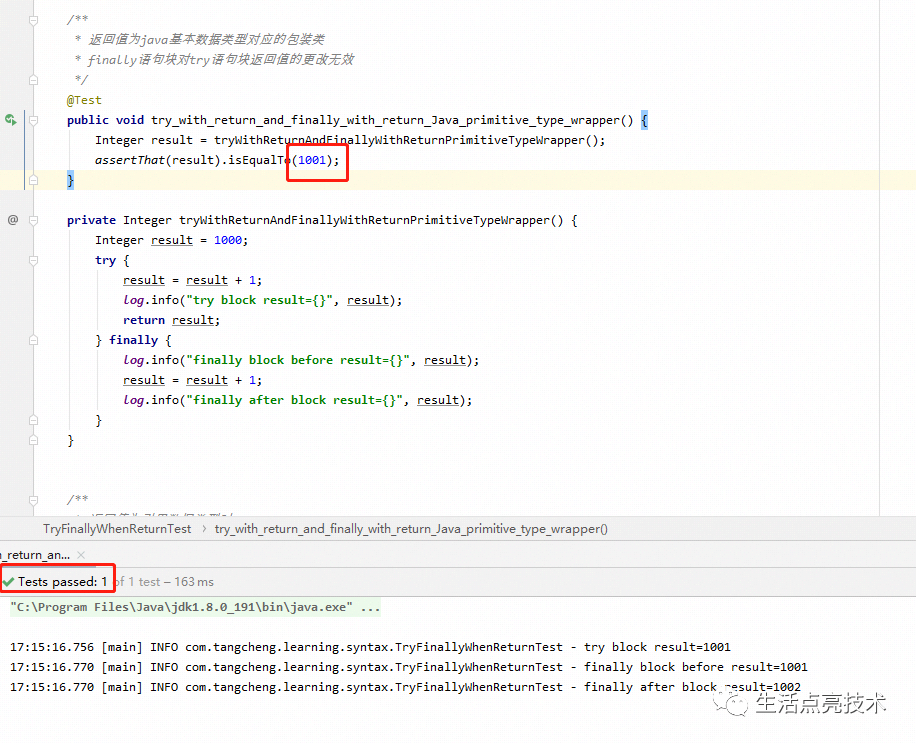
Task: Click the java.exe command line link
Action: pos(195,607)
